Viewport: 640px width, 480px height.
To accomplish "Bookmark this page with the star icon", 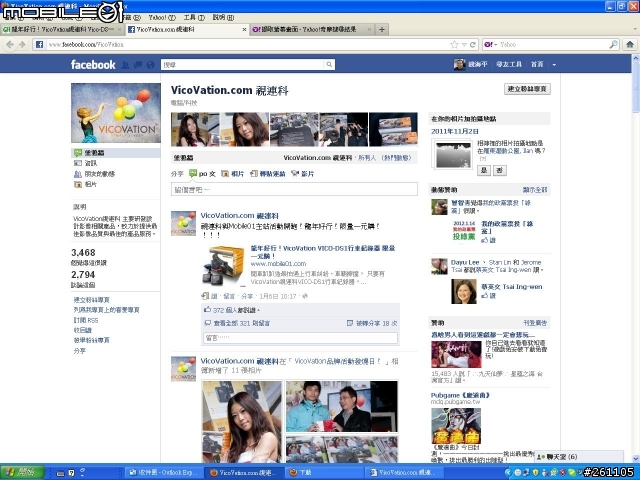I will (x=454, y=44).
